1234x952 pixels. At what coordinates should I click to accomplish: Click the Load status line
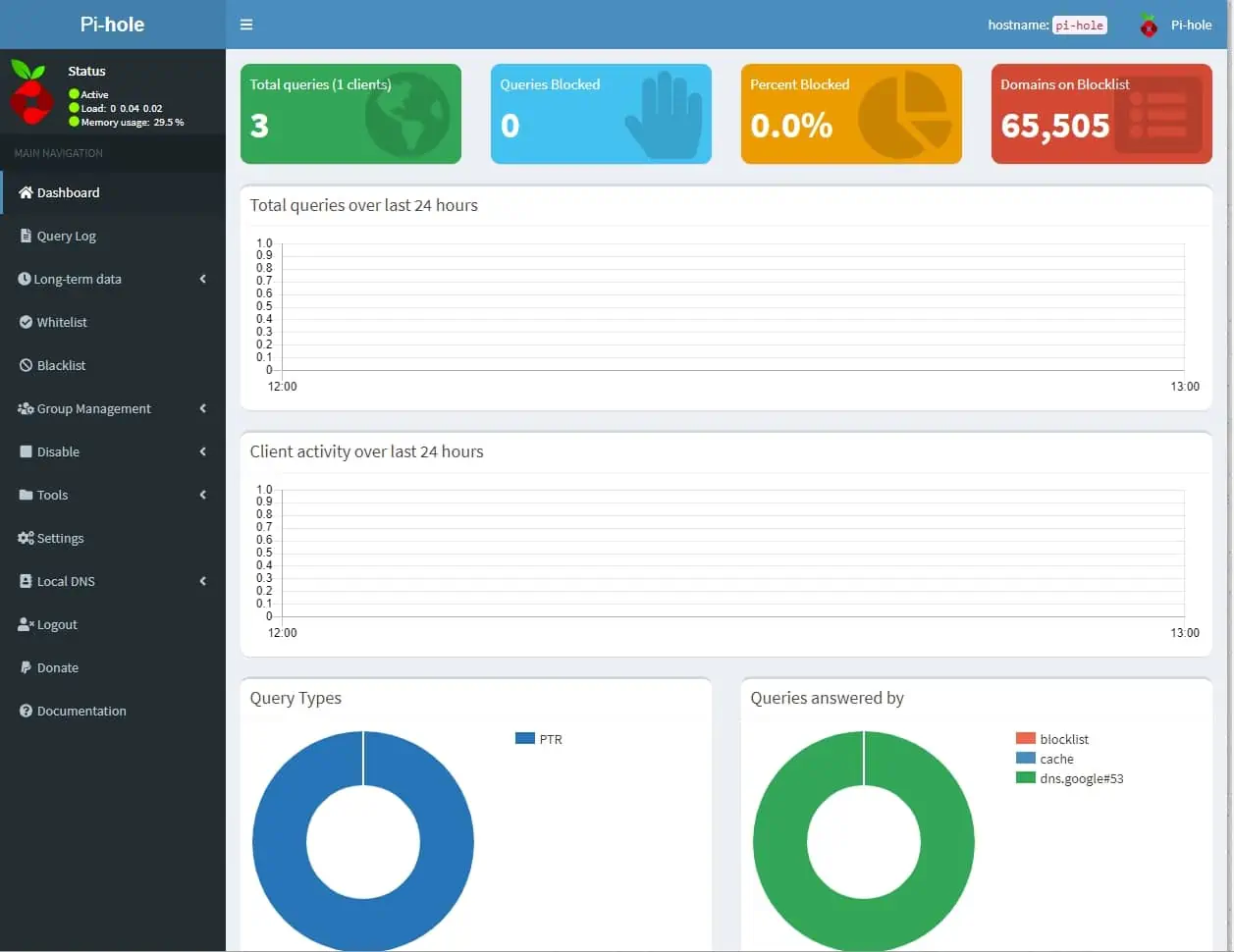click(x=116, y=109)
